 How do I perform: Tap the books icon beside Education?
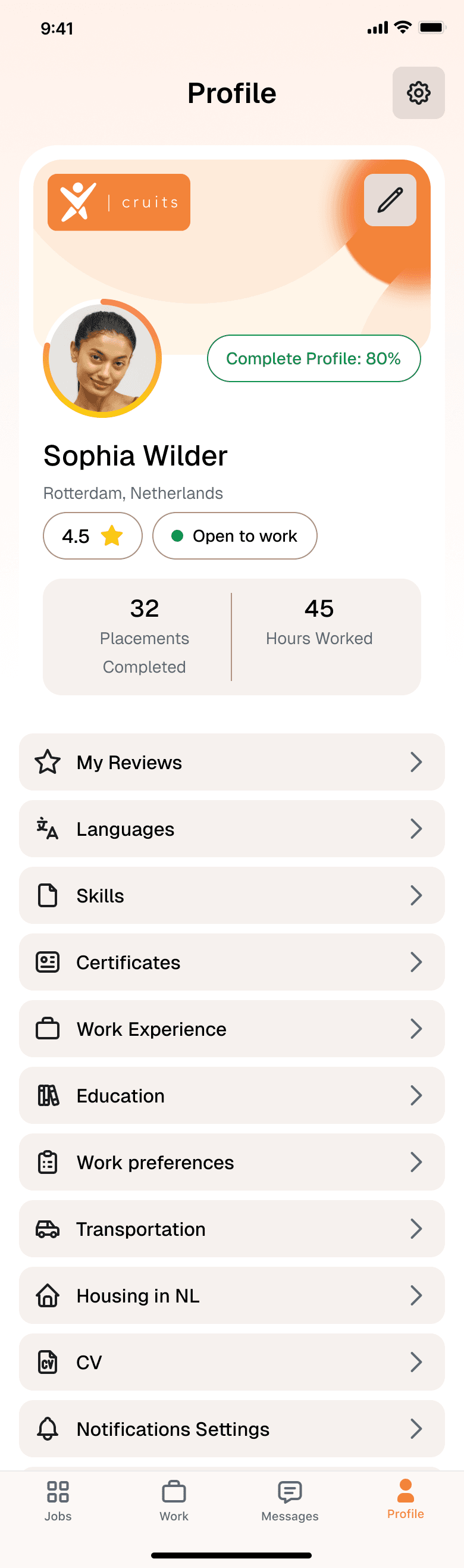pyautogui.click(x=48, y=1095)
